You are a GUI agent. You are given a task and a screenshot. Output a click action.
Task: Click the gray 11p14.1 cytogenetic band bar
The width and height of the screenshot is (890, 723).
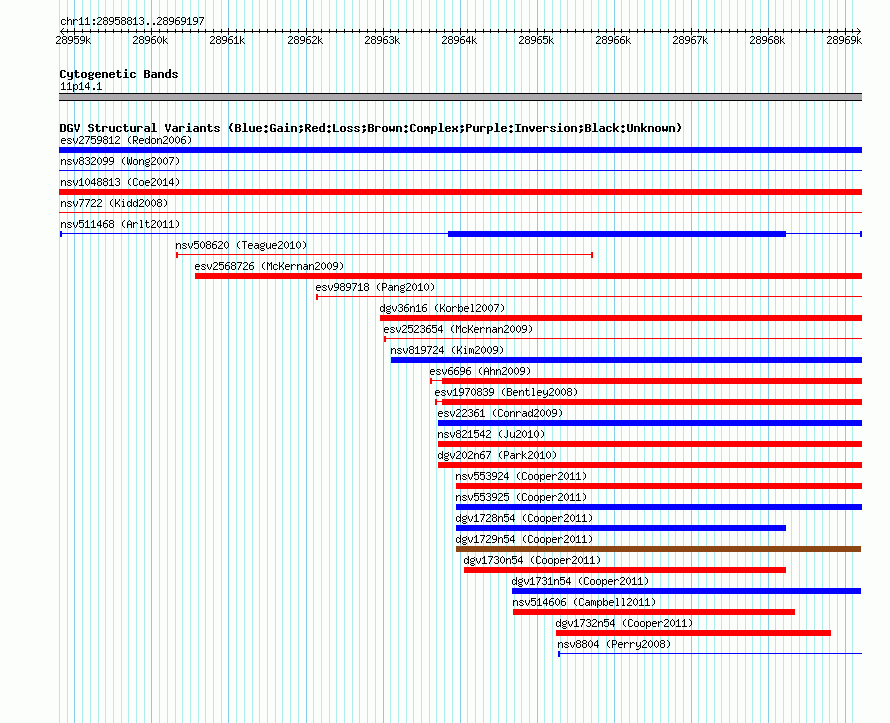pos(460,97)
